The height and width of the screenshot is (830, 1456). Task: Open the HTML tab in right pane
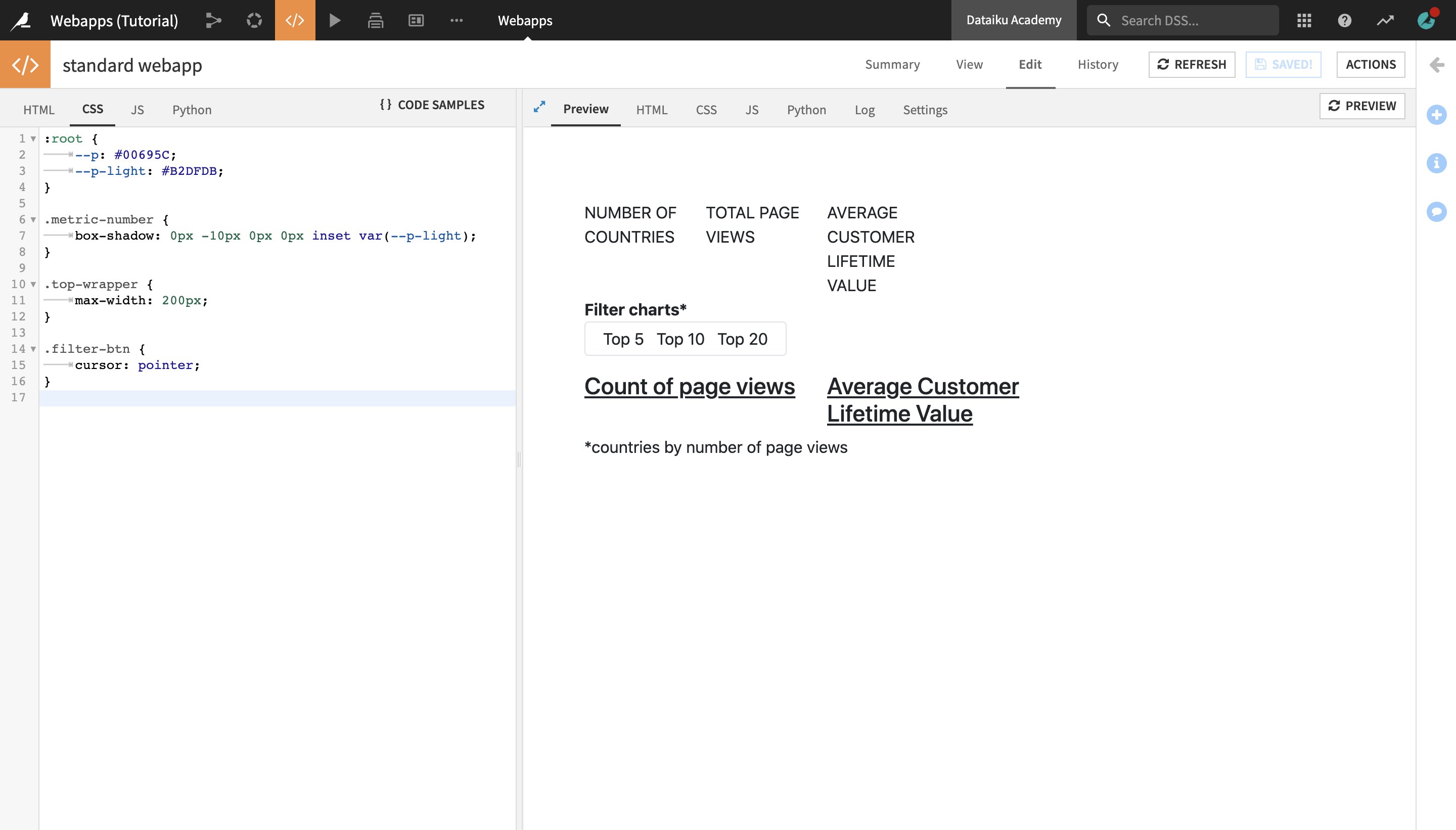tap(652, 110)
